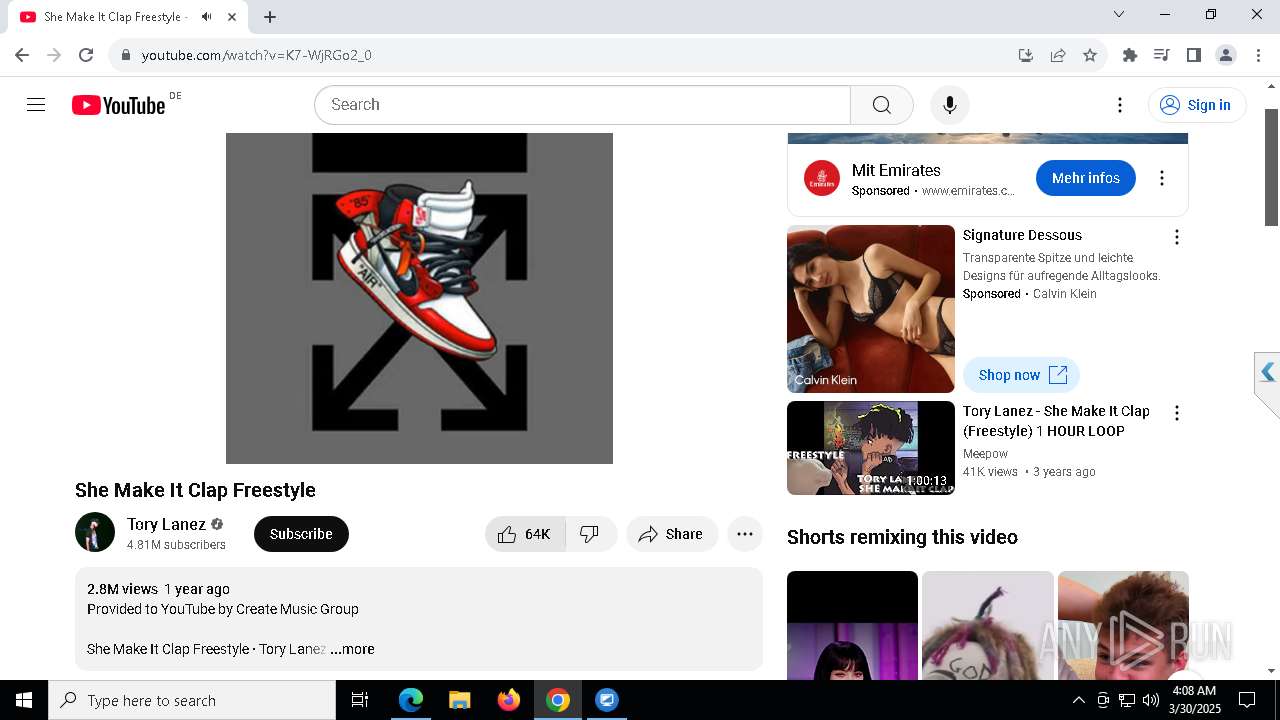
Task: Like the video with thumbs up
Action: pyautogui.click(x=525, y=534)
